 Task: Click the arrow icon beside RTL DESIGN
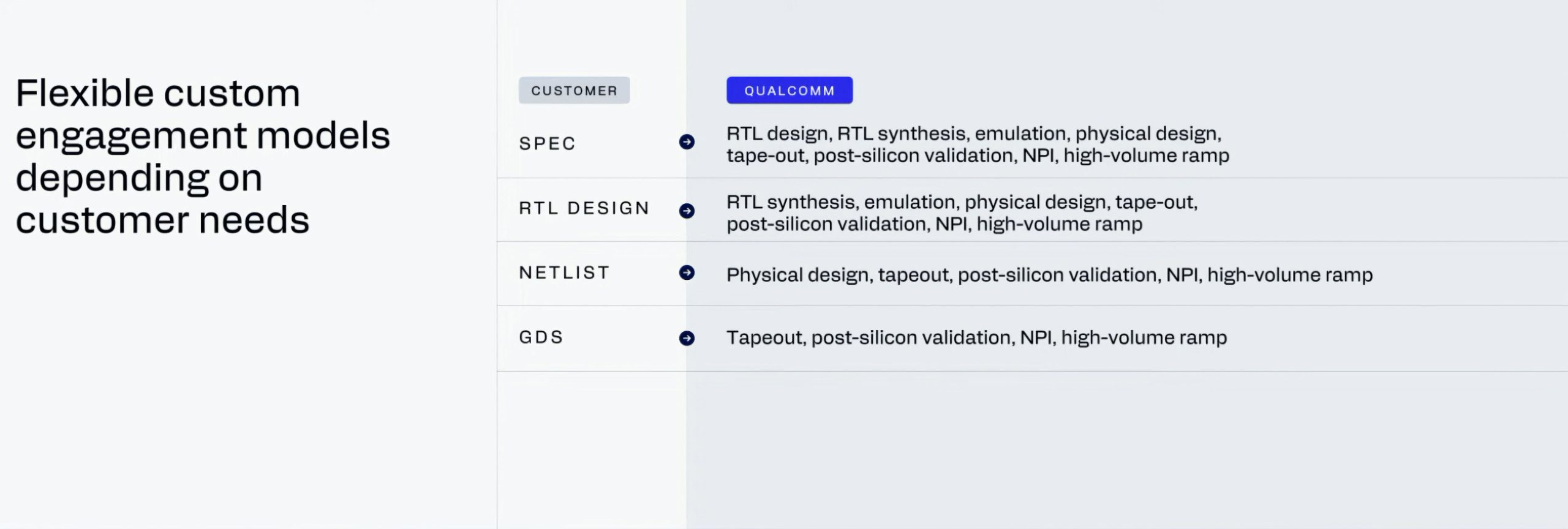coord(687,211)
